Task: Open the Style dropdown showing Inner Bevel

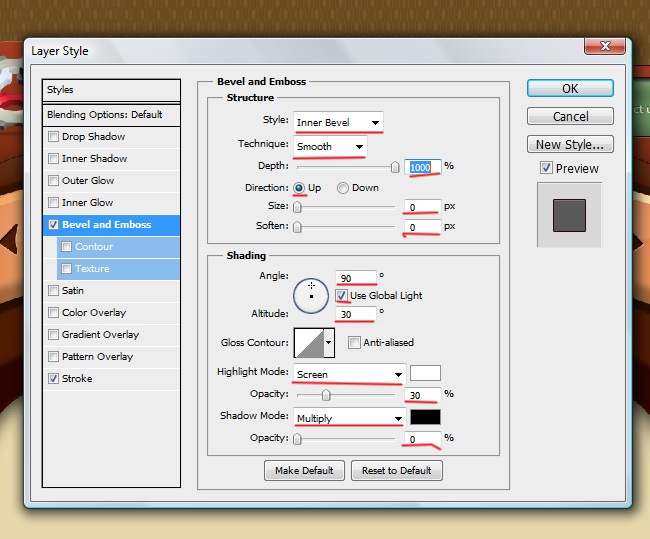Action: click(x=338, y=123)
